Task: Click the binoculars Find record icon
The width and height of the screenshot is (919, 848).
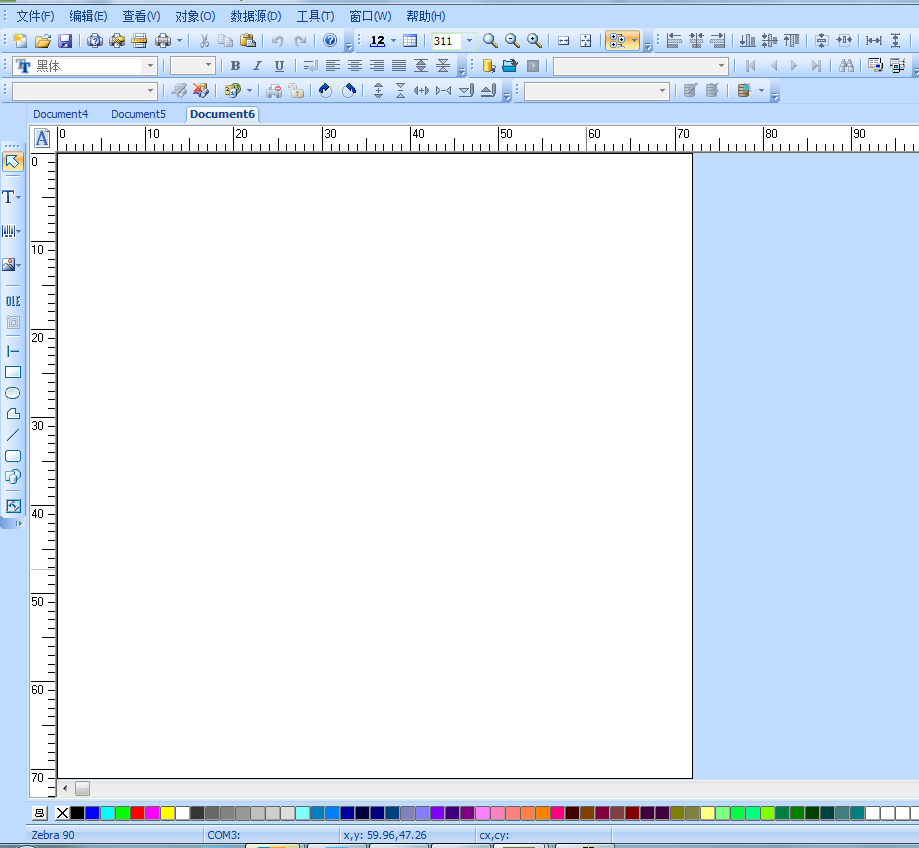Action: [x=846, y=66]
